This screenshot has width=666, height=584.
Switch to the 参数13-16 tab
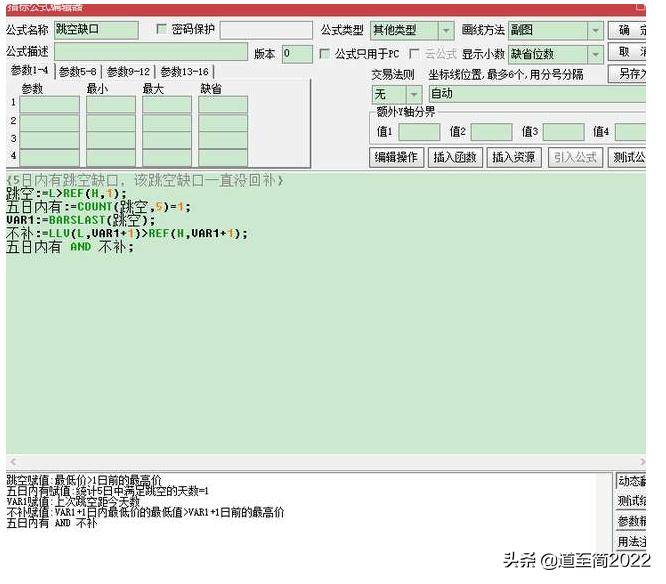pos(184,71)
